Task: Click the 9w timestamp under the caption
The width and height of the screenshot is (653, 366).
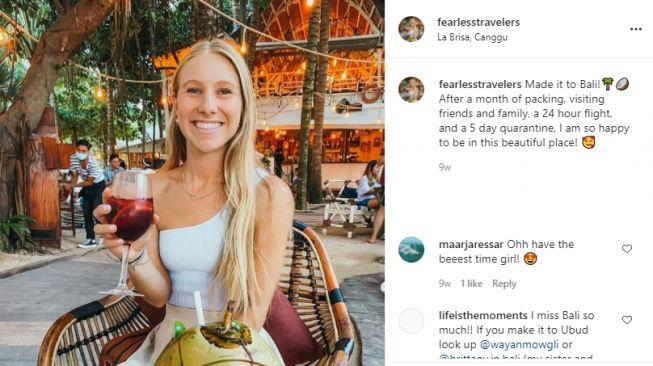Action: (444, 167)
